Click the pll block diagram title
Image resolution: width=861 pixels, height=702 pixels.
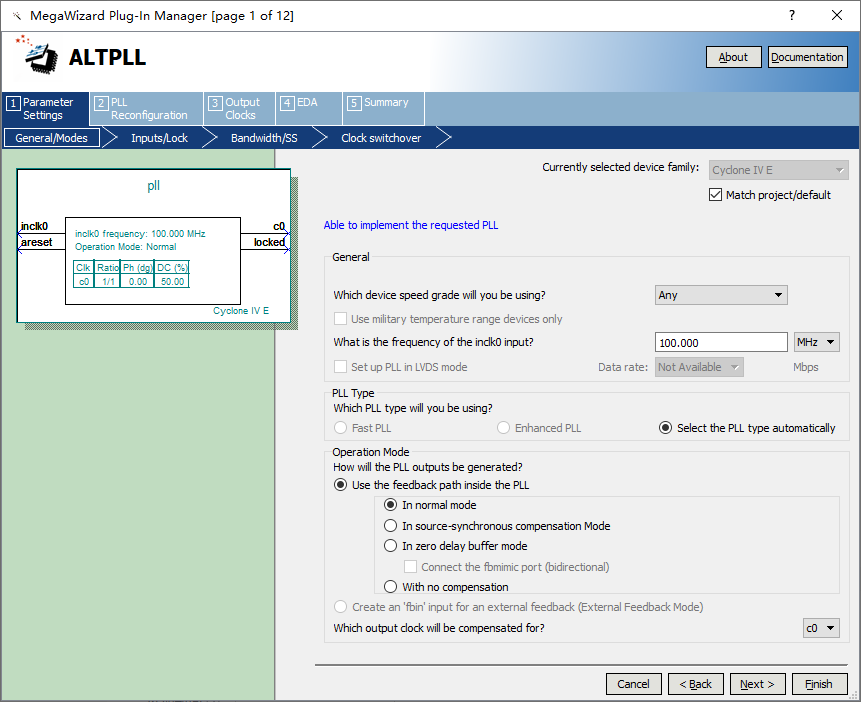tap(154, 186)
